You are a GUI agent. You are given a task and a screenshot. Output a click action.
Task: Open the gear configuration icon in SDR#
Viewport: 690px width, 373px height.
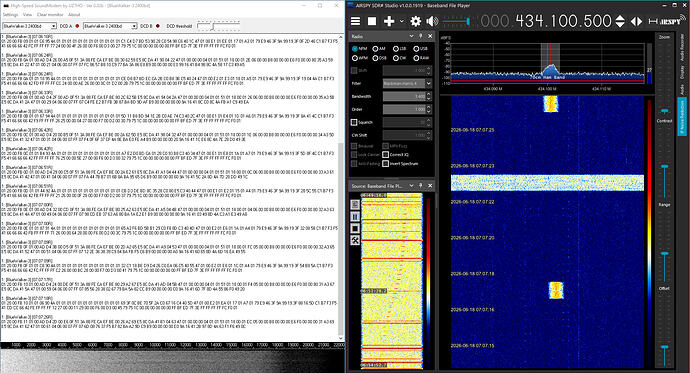(415, 21)
